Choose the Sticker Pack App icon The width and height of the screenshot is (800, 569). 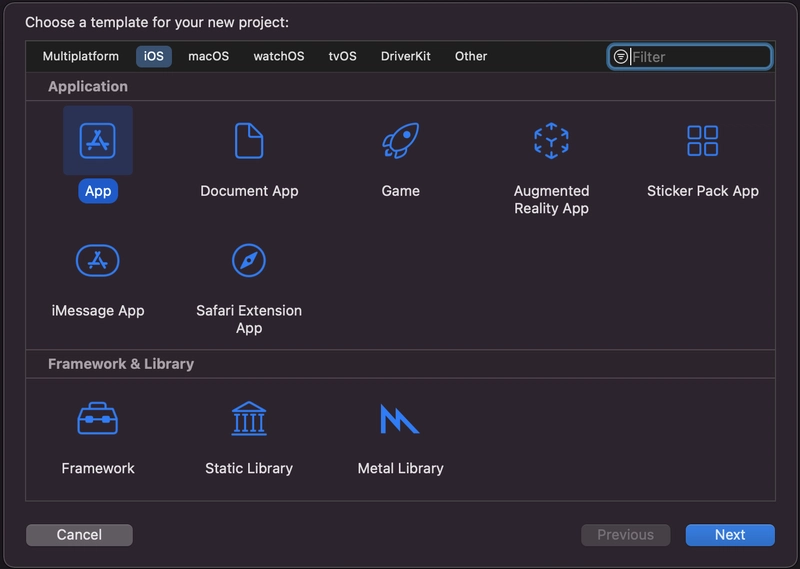(x=702, y=141)
